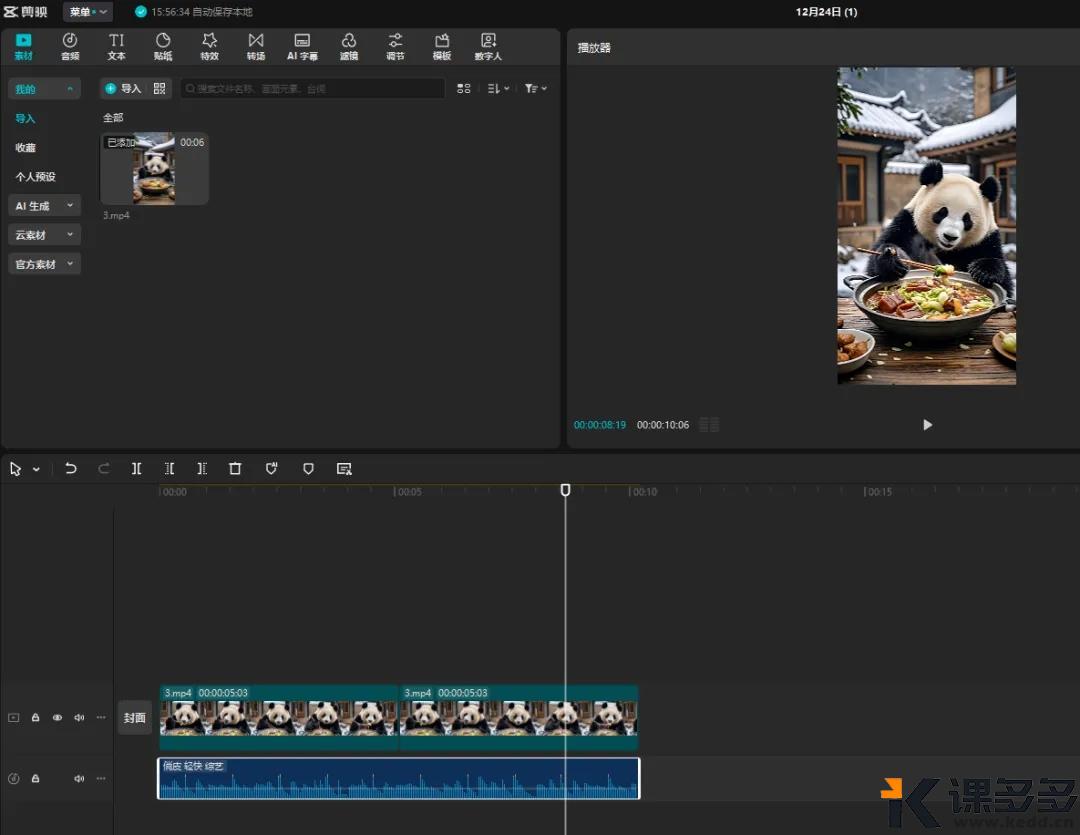Open the 特效 effects panel
The image size is (1080, 835).
(x=209, y=46)
